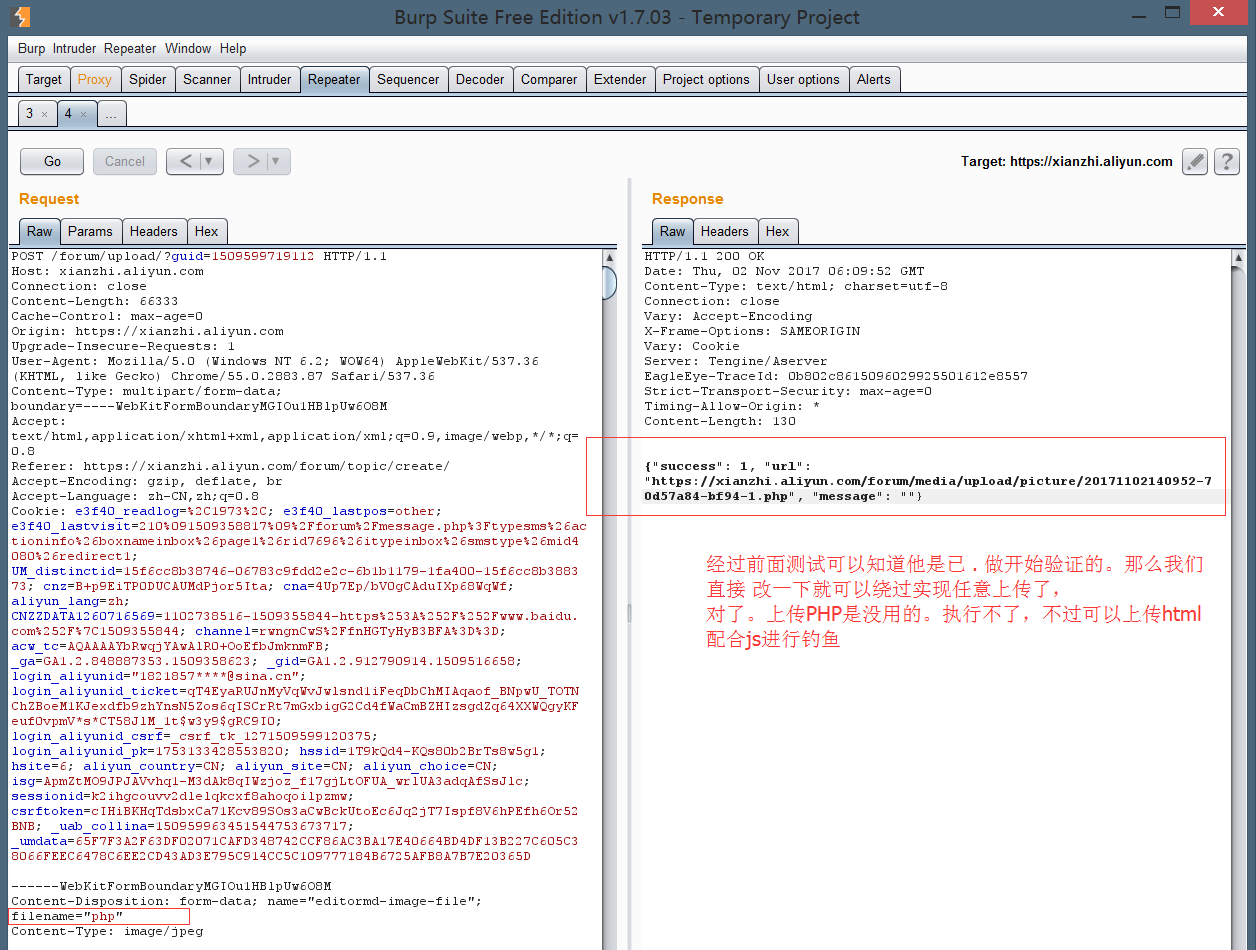Screen dimensions: 1256x950
Task: Click the Content-Length: 66333 line
Action: click(94, 301)
